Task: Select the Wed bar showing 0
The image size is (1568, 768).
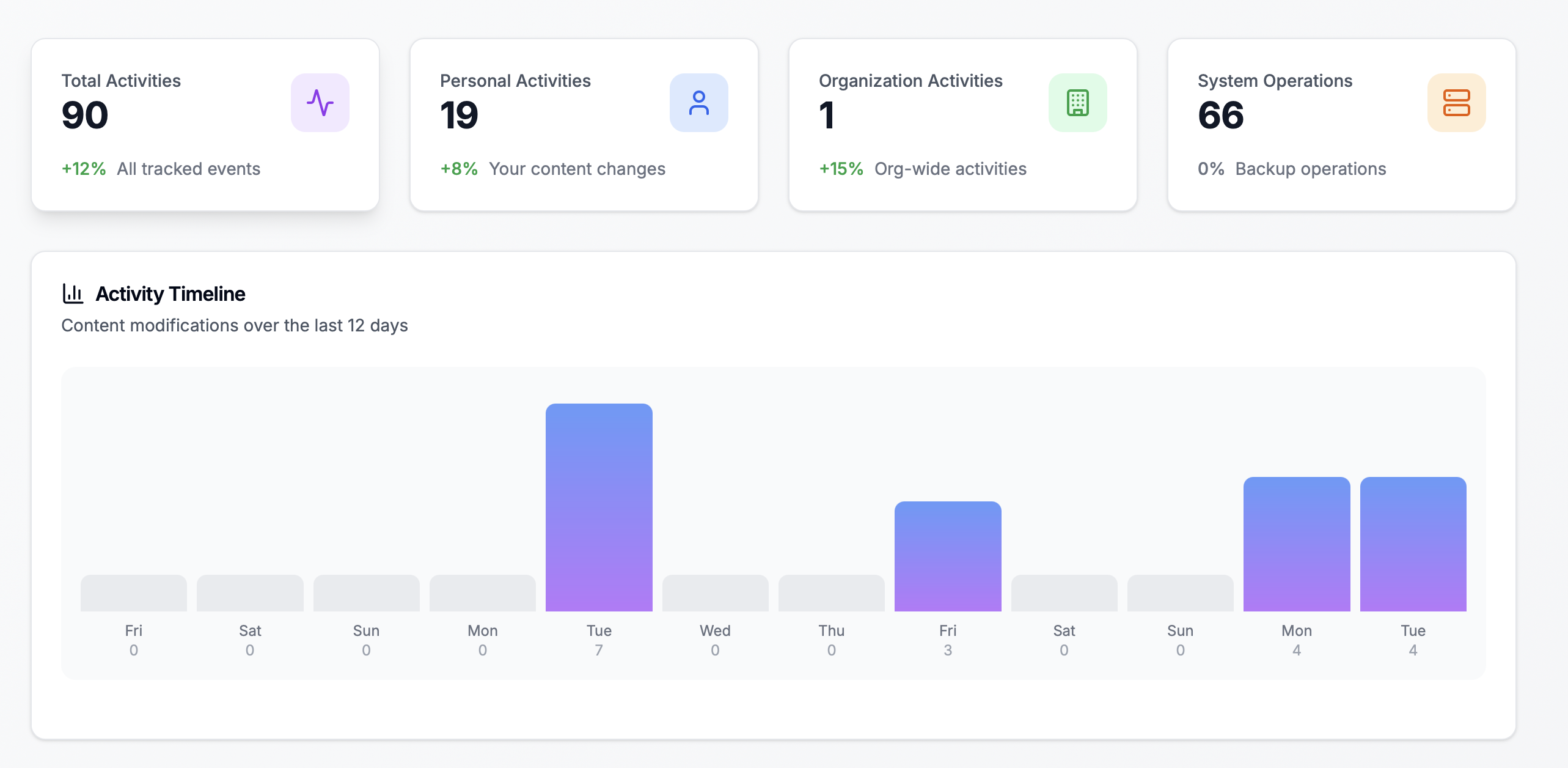Action: 715,593
